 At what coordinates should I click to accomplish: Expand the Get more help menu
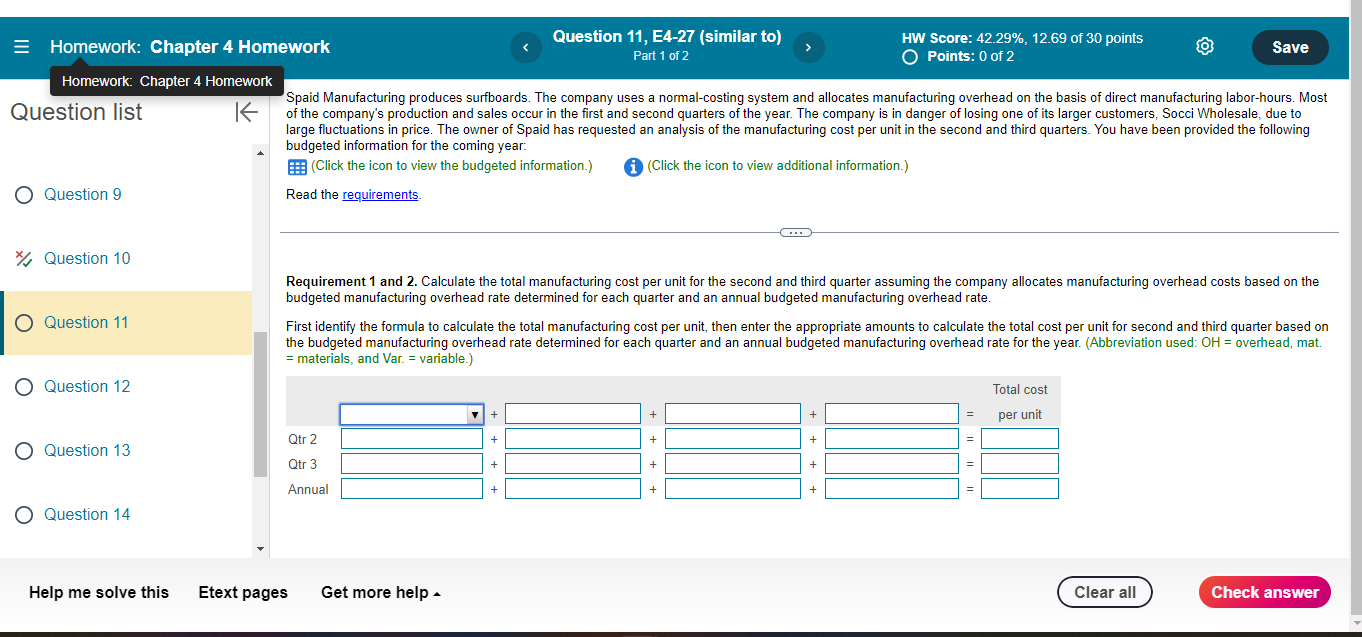[381, 592]
